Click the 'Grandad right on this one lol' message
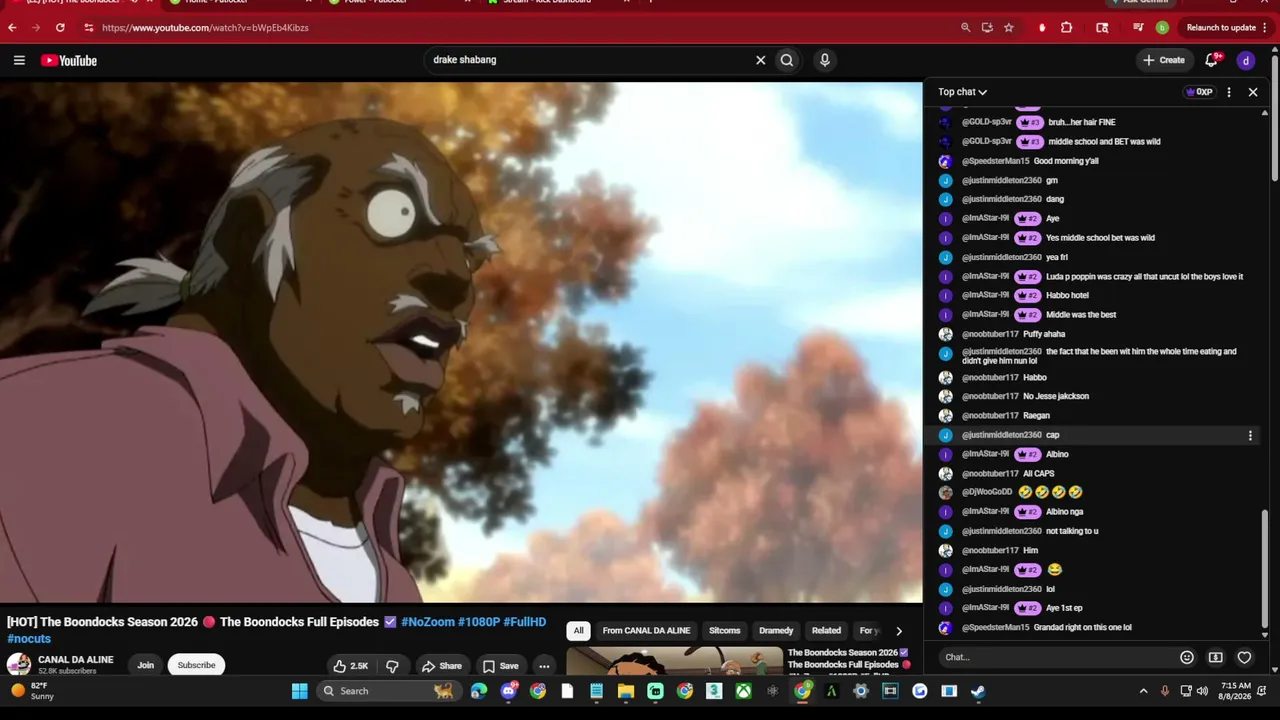1280x720 pixels. click(x=1082, y=628)
